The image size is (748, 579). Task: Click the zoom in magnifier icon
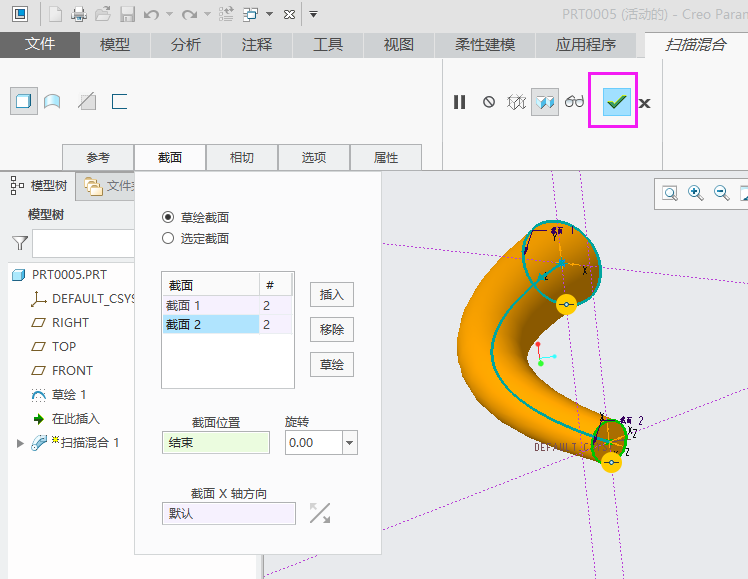[x=695, y=193]
